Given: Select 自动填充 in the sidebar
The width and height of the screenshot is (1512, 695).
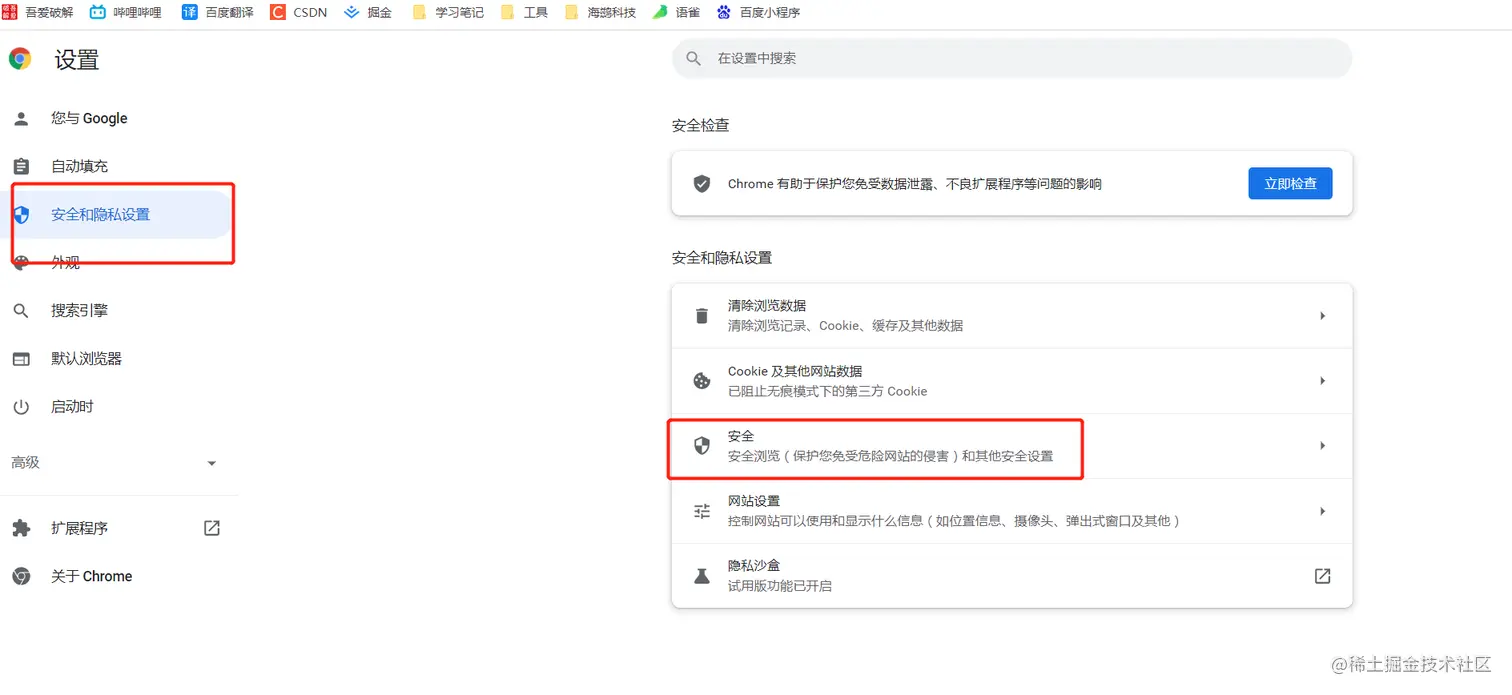Looking at the screenshot, I should point(79,166).
